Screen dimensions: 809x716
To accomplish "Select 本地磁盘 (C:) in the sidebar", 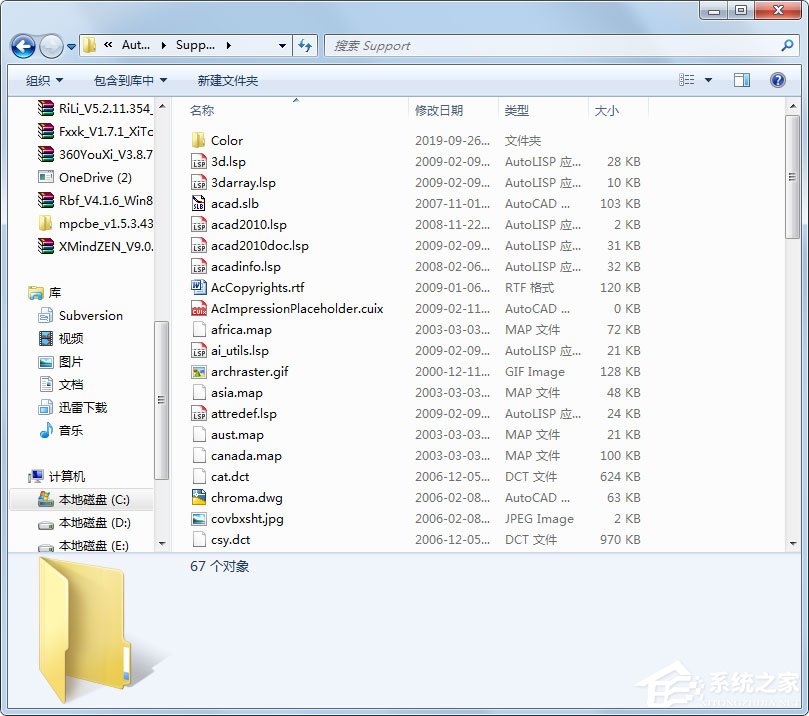I will [95, 499].
